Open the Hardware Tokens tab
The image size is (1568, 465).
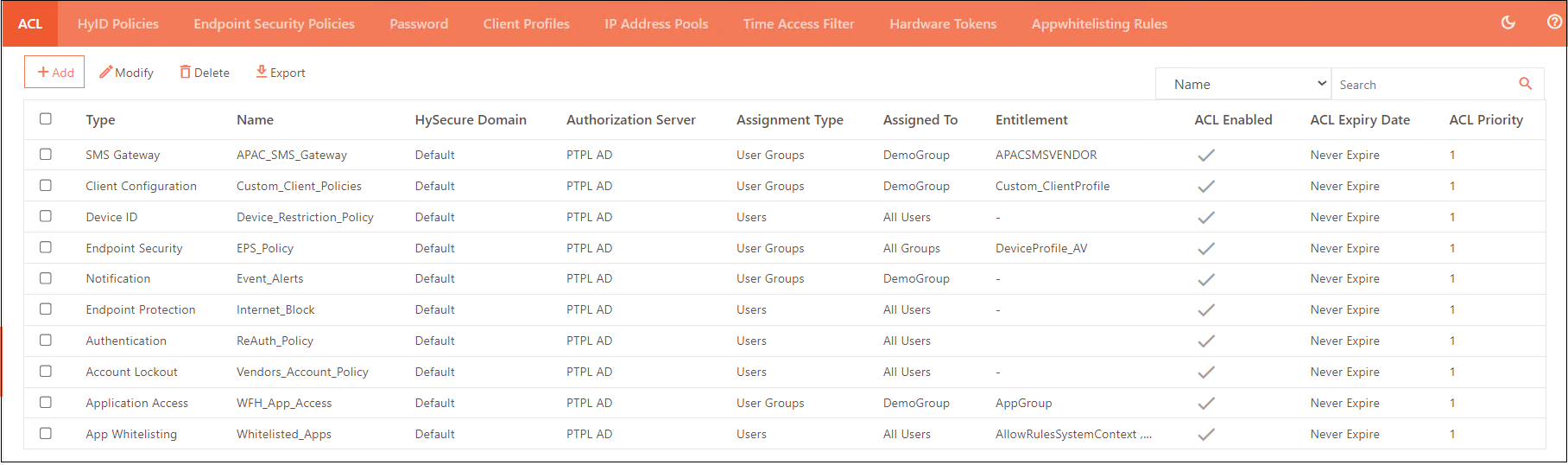tap(943, 23)
